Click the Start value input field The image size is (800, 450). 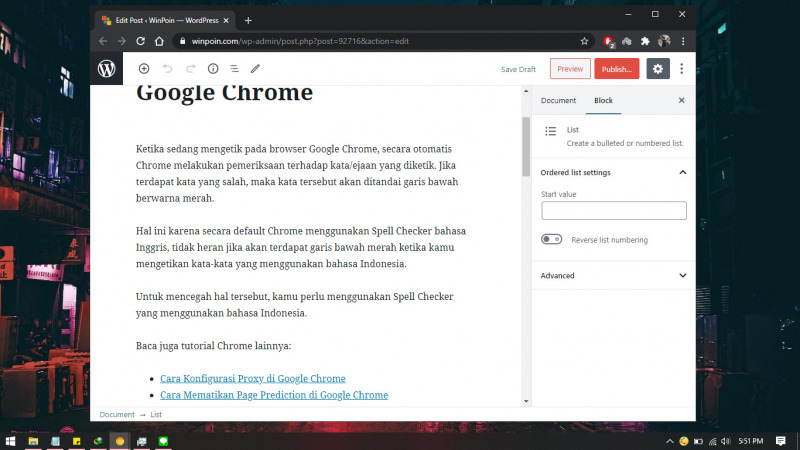pyautogui.click(x=614, y=211)
